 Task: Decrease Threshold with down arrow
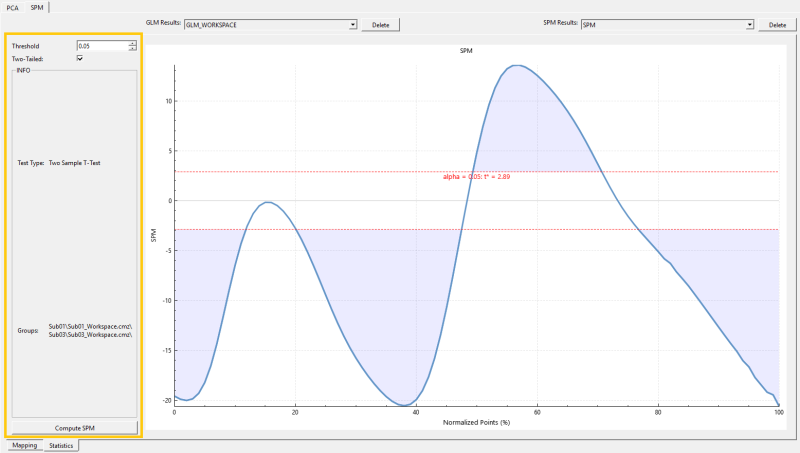pyautogui.click(x=133, y=48)
